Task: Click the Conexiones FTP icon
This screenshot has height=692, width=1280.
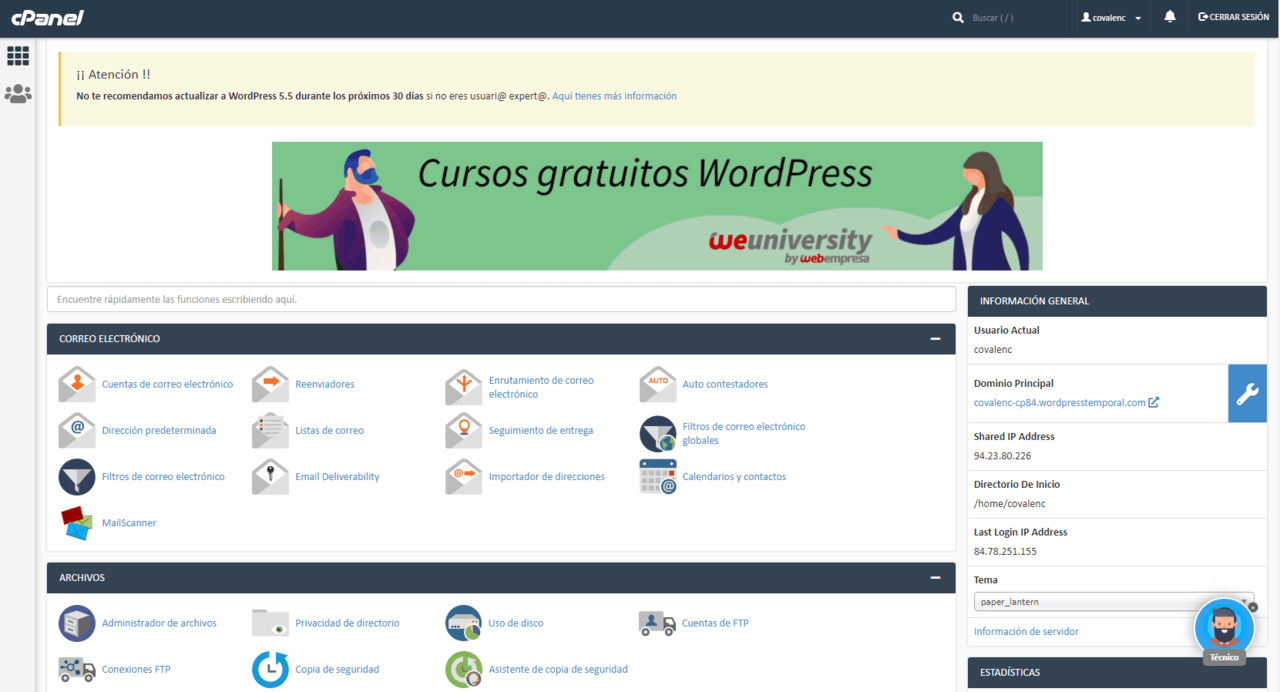Action: click(77, 669)
